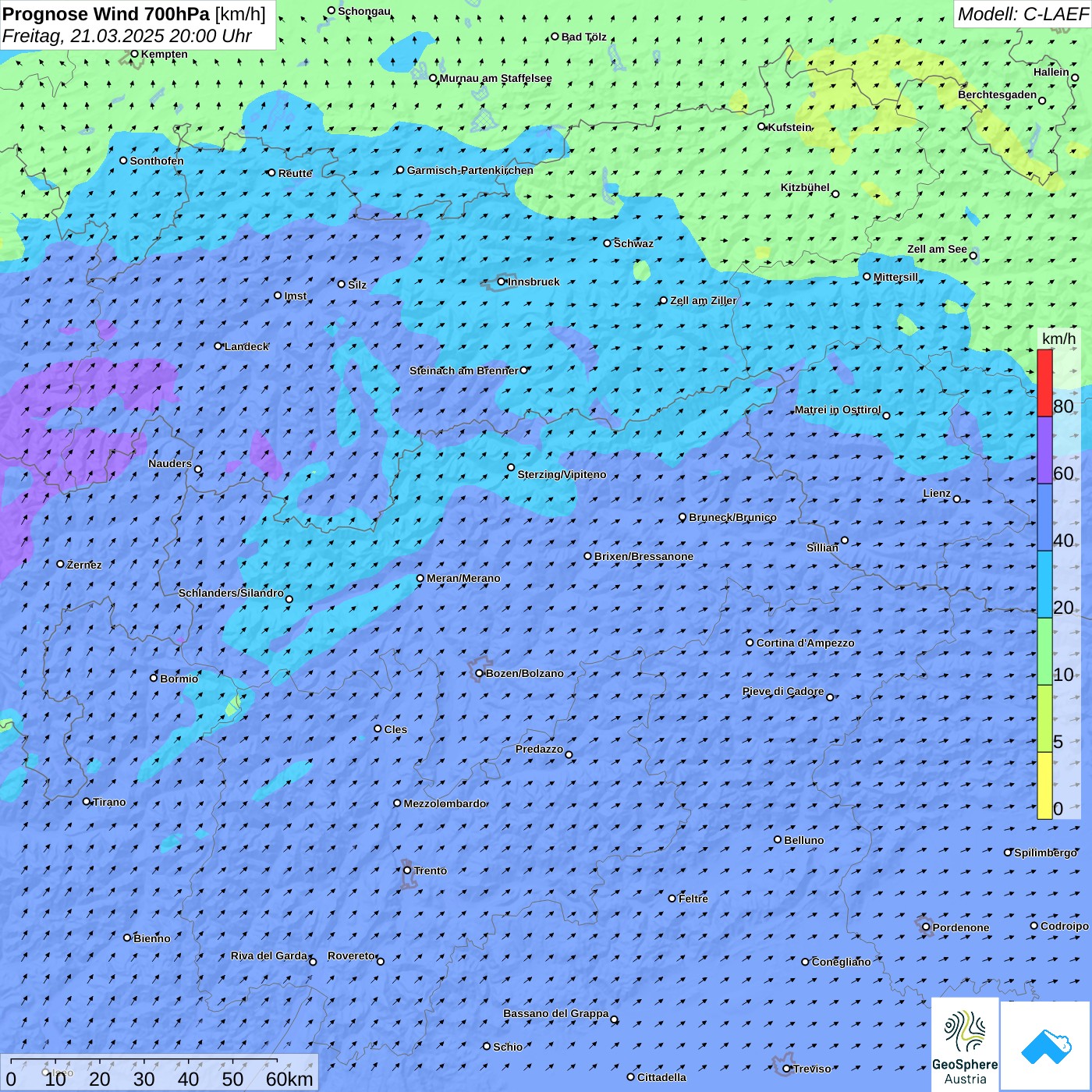
Task: Select the cyan 20–40 km/h legend swatch
Action: coord(1044,584)
